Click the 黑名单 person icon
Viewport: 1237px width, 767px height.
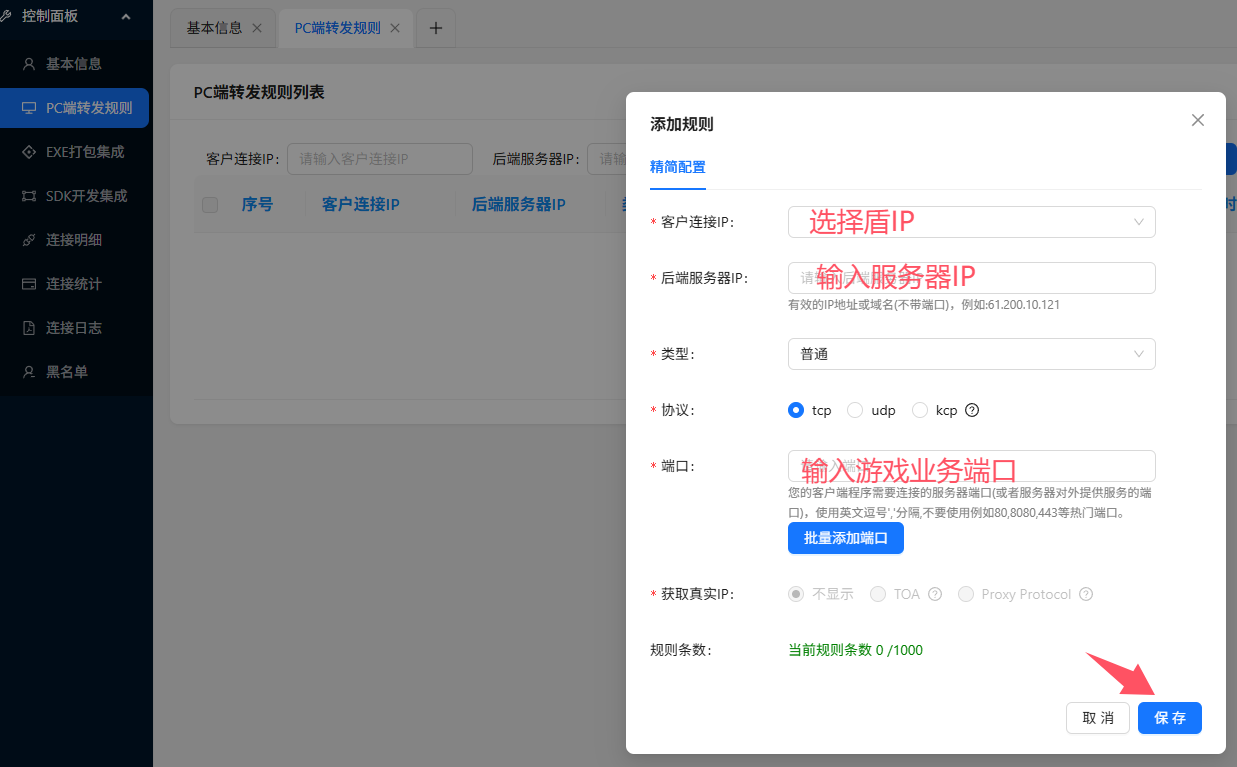click(29, 372)
